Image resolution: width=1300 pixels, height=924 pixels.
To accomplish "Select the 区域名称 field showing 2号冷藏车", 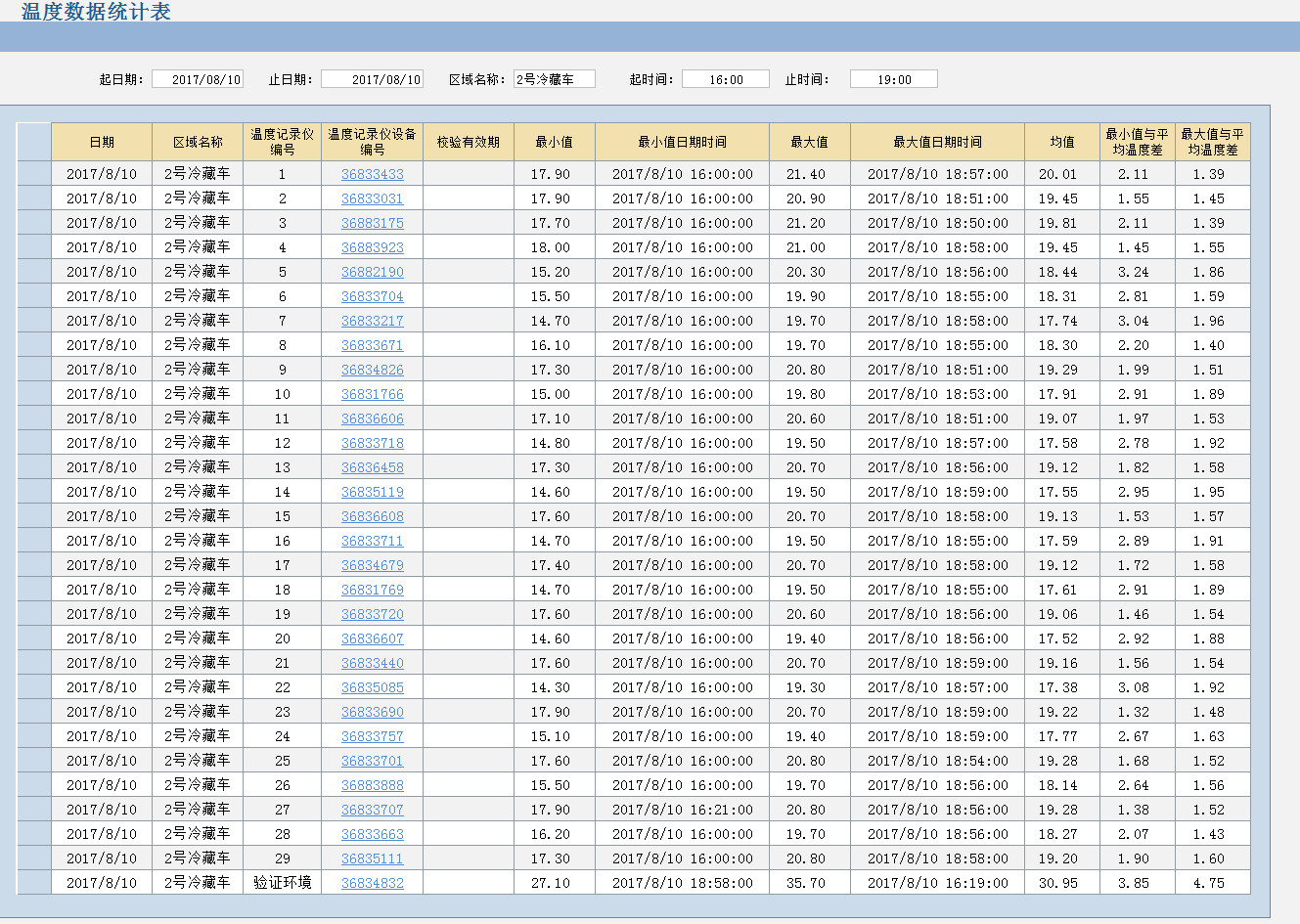I will (x=554, y=79).
